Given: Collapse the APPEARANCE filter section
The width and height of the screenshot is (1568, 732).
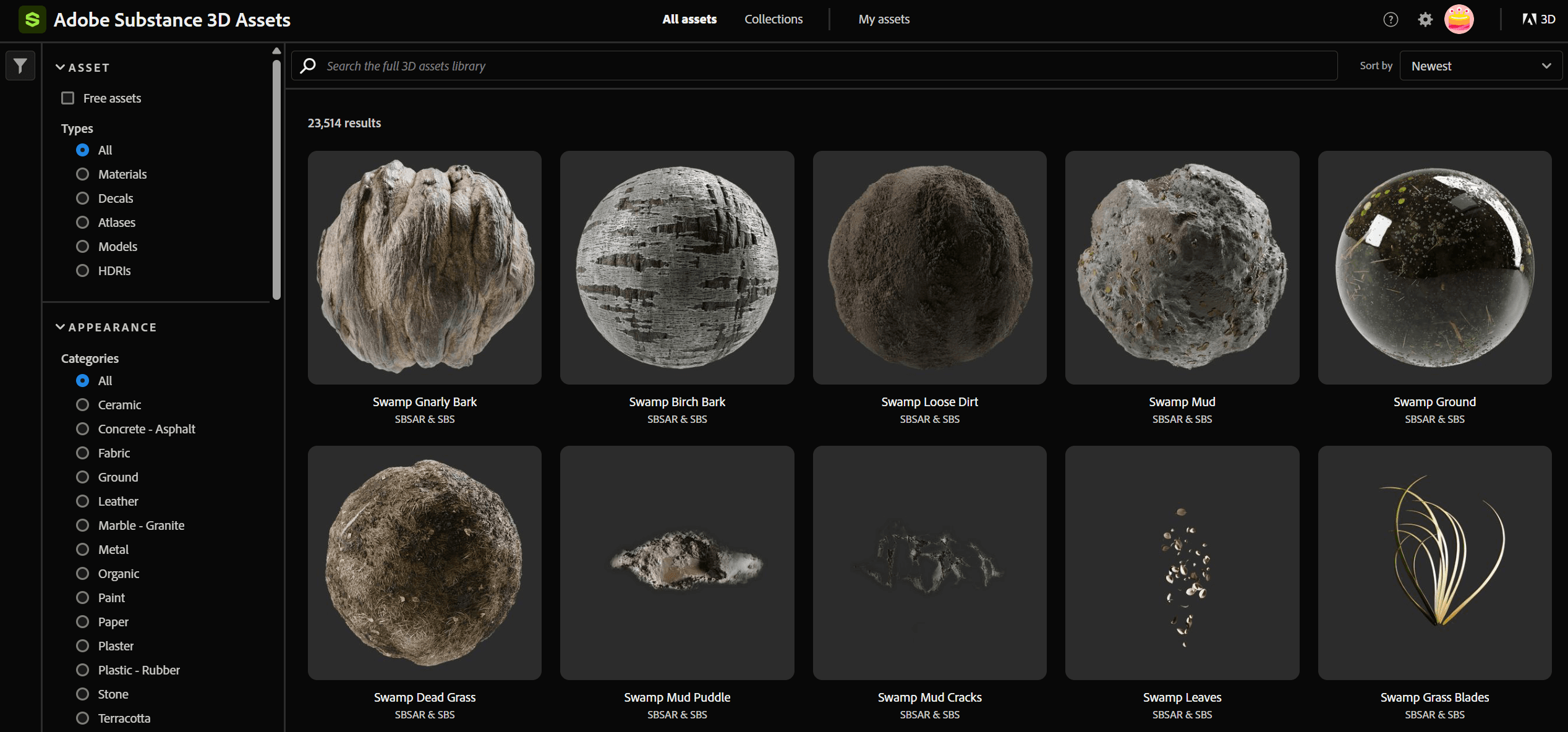Looking at the screenshot, I should tap(61, 327).
